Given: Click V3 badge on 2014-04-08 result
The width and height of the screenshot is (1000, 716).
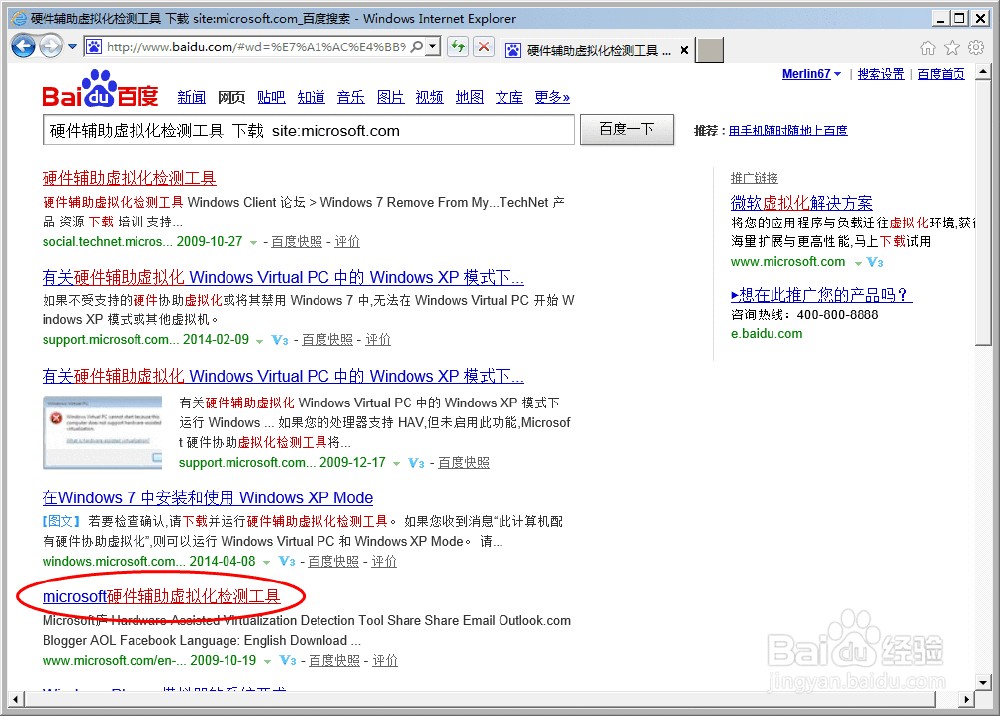Looking at the screenshot, I should pyautogui.click(x=287, y=562).
